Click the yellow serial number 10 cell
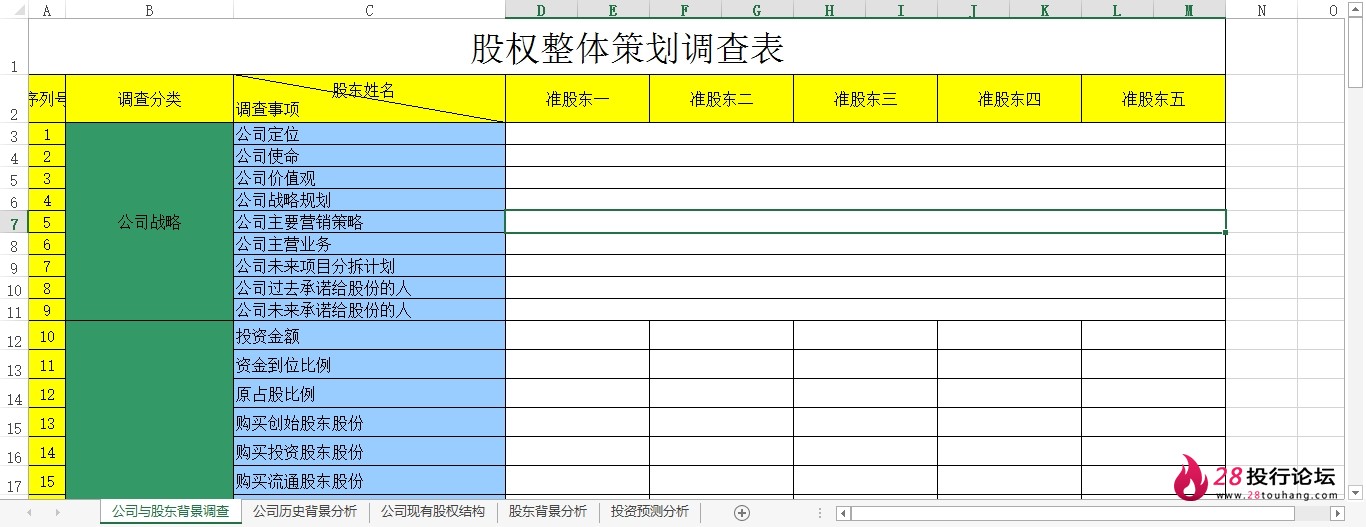The image size is (1366, 527). point(47,336)
